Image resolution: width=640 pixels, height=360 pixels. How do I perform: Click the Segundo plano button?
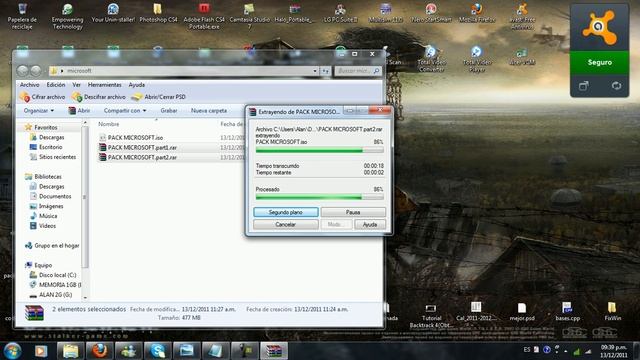pos(286,212)
